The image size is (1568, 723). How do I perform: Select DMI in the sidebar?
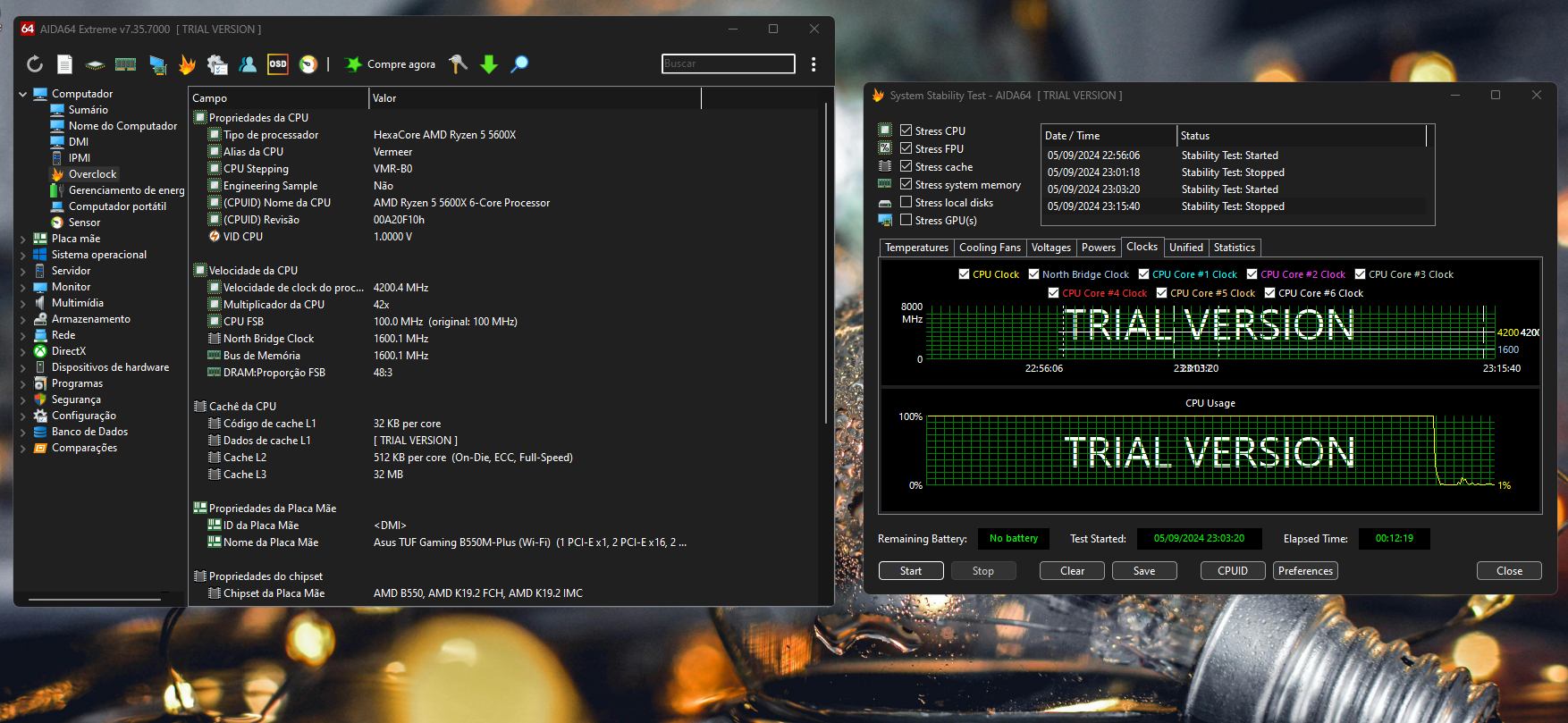click(x=79, y=142)
